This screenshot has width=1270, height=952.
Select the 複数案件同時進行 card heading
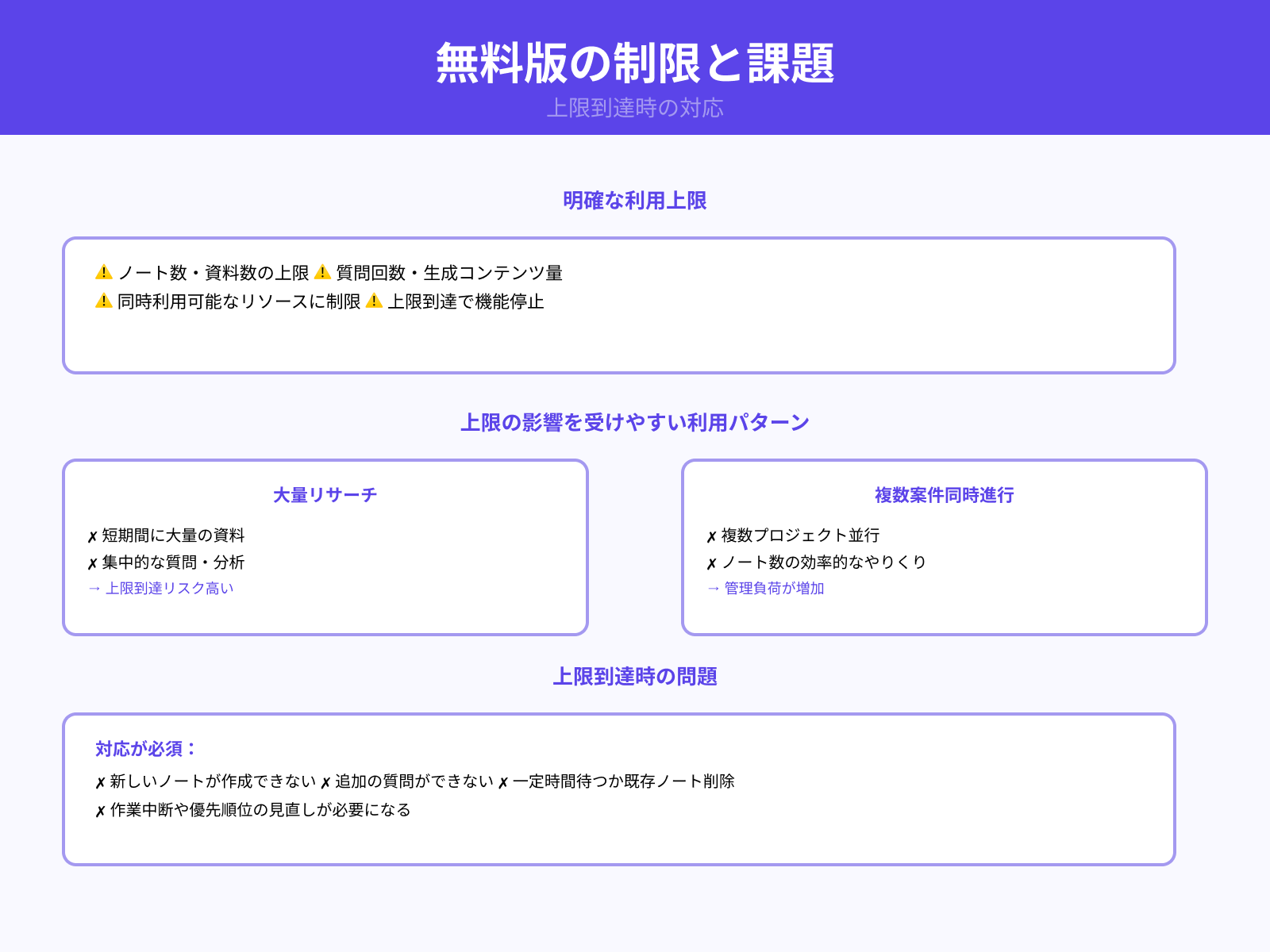944,494
